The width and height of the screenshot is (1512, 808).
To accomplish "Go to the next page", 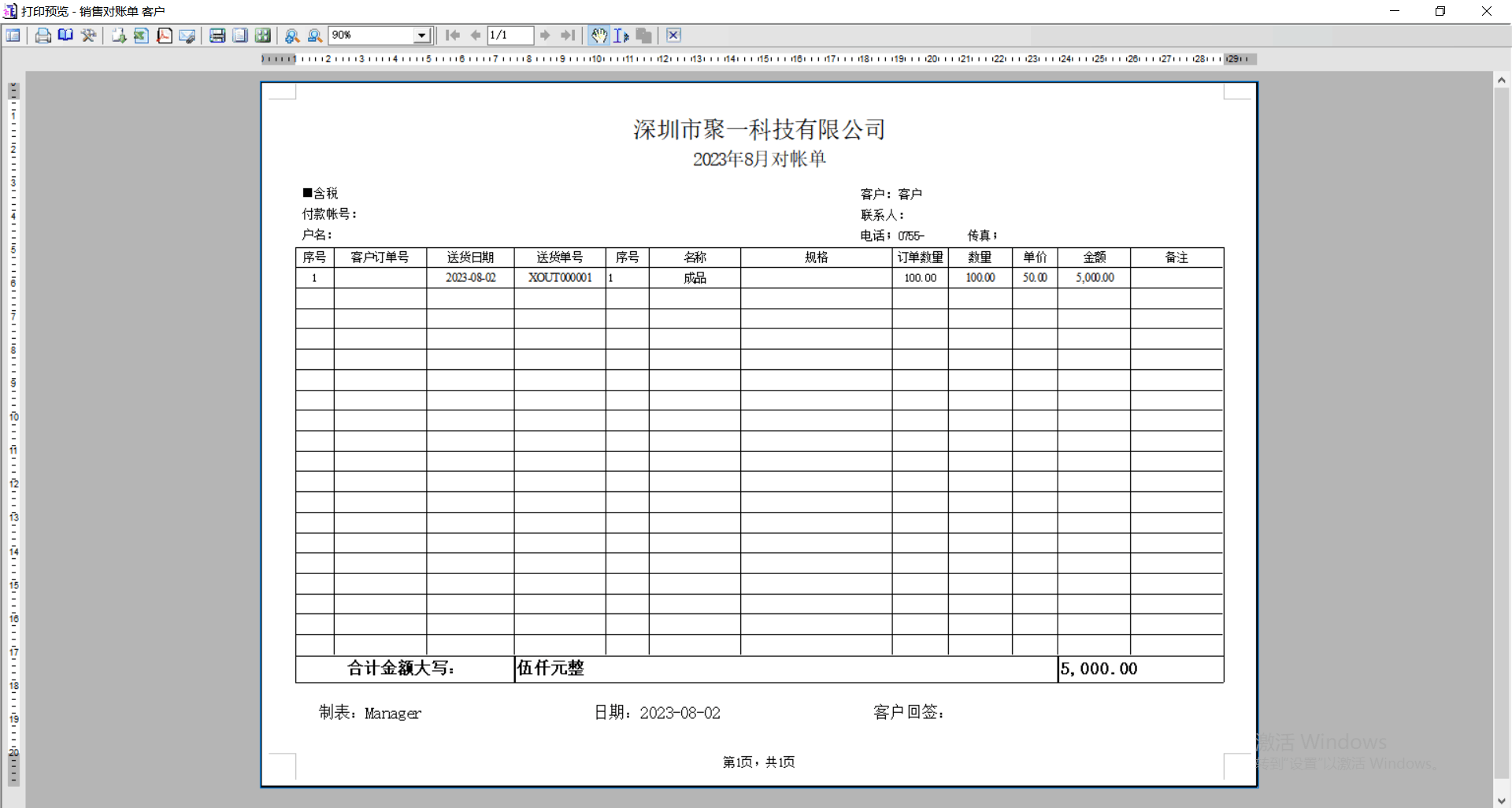I will point(545,35).
